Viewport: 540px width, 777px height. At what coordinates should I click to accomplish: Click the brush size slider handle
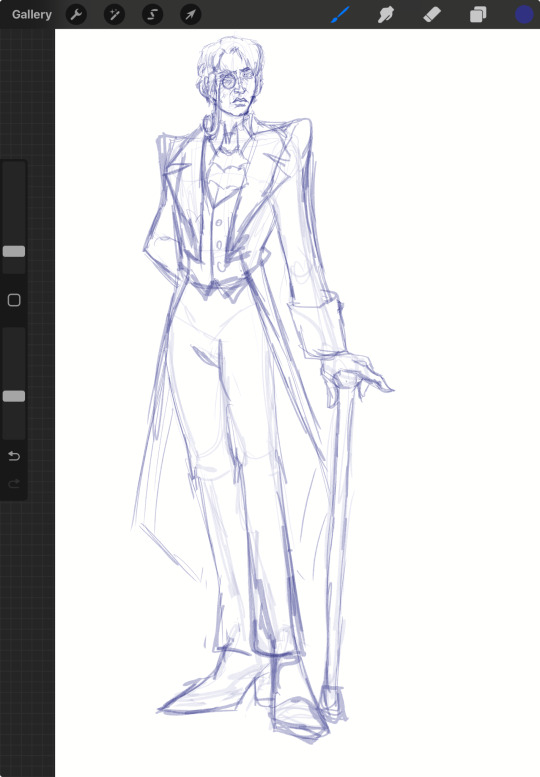click(x=14, y=251)
